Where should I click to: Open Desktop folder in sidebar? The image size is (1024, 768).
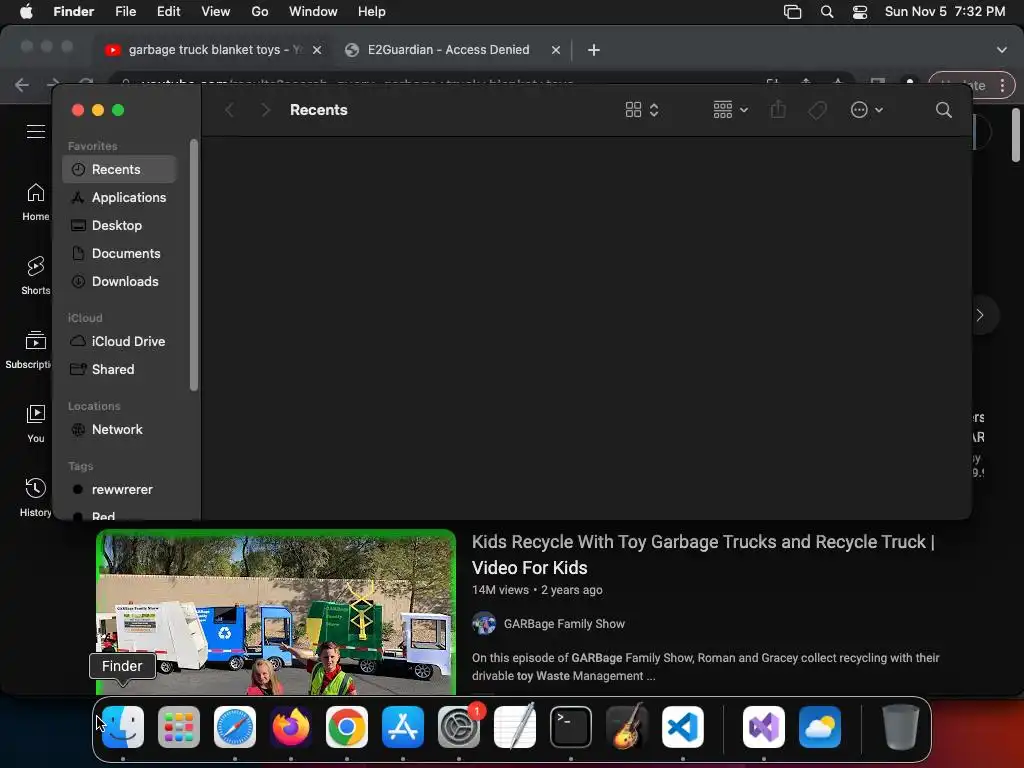pyautogui.click(x=120, y=225)
